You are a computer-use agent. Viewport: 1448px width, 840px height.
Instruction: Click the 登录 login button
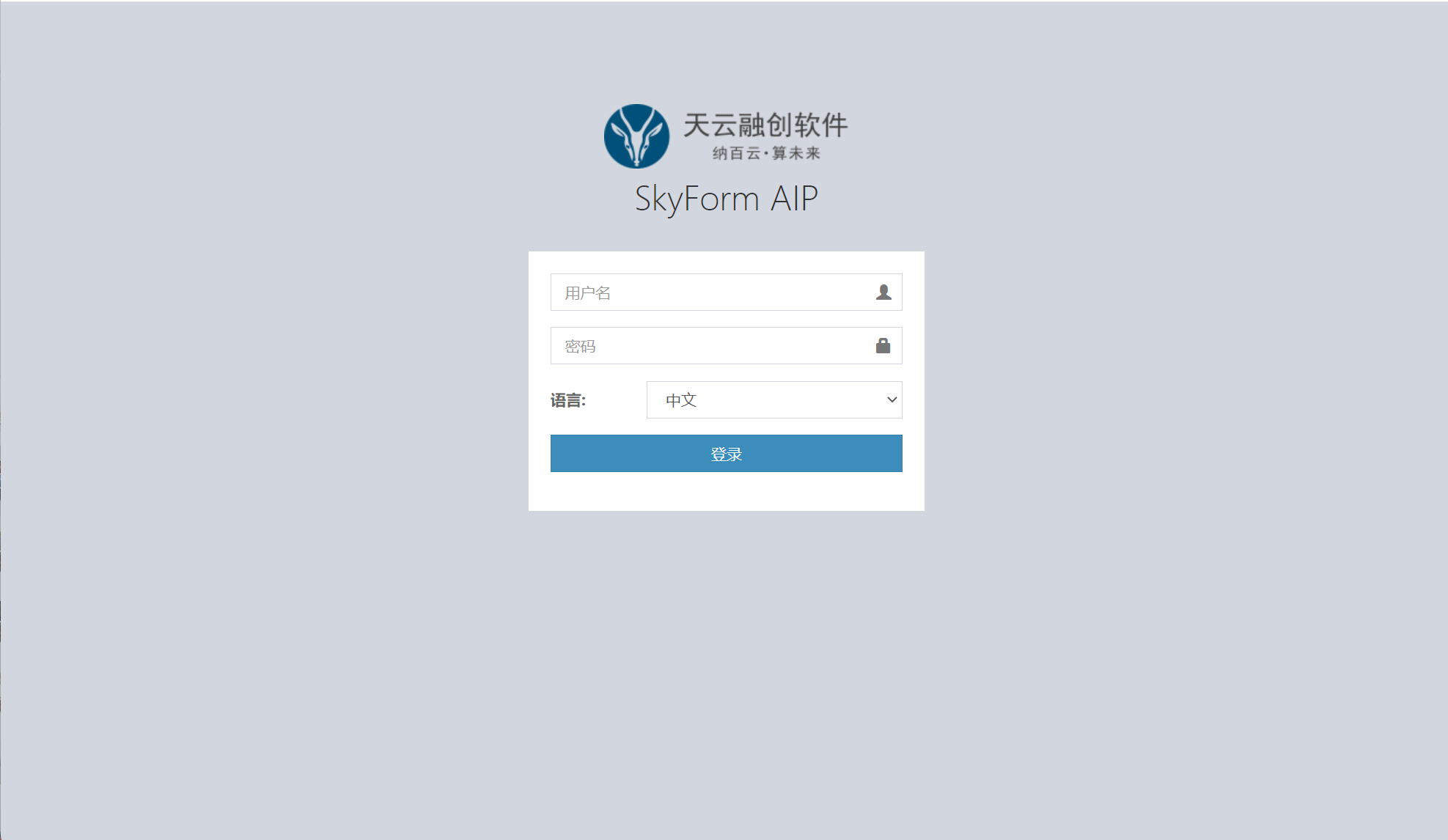click(x=726, y=453)
